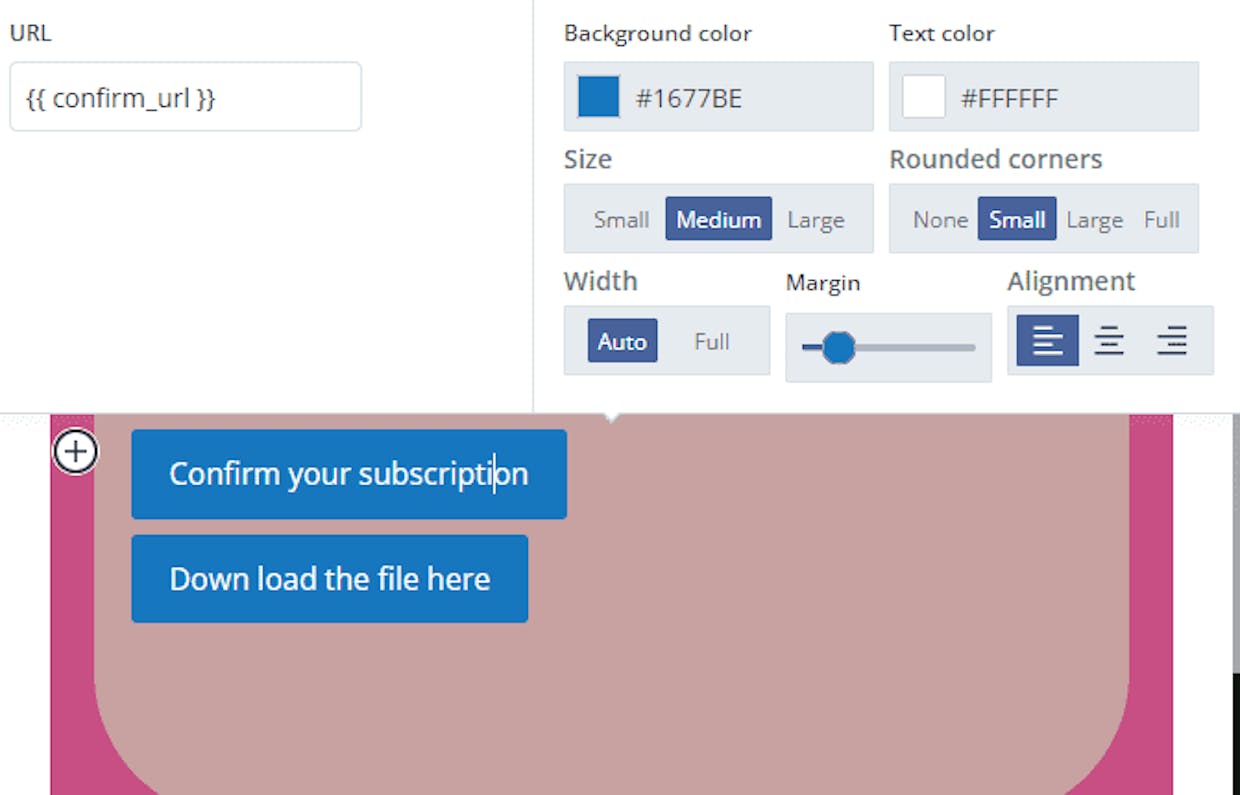1240x795 pixels.
Task: Choose Auto width option
Action: click(622, 341)
